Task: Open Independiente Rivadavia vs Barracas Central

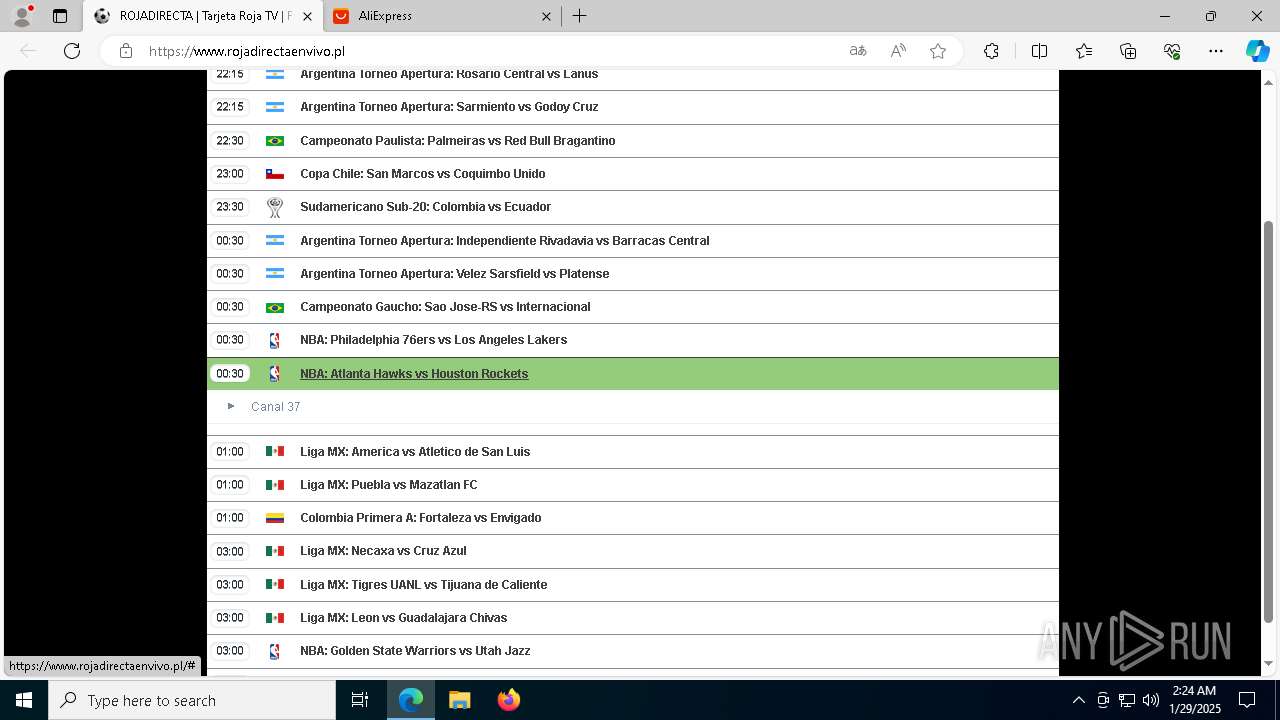Action: tap(505, 241)
